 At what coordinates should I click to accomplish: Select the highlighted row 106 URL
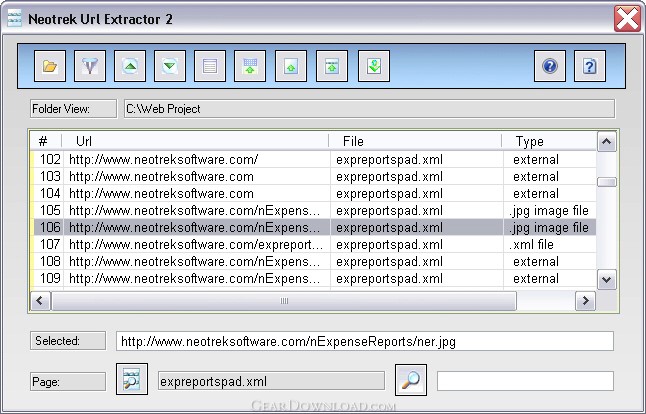(x=194, y=227)
